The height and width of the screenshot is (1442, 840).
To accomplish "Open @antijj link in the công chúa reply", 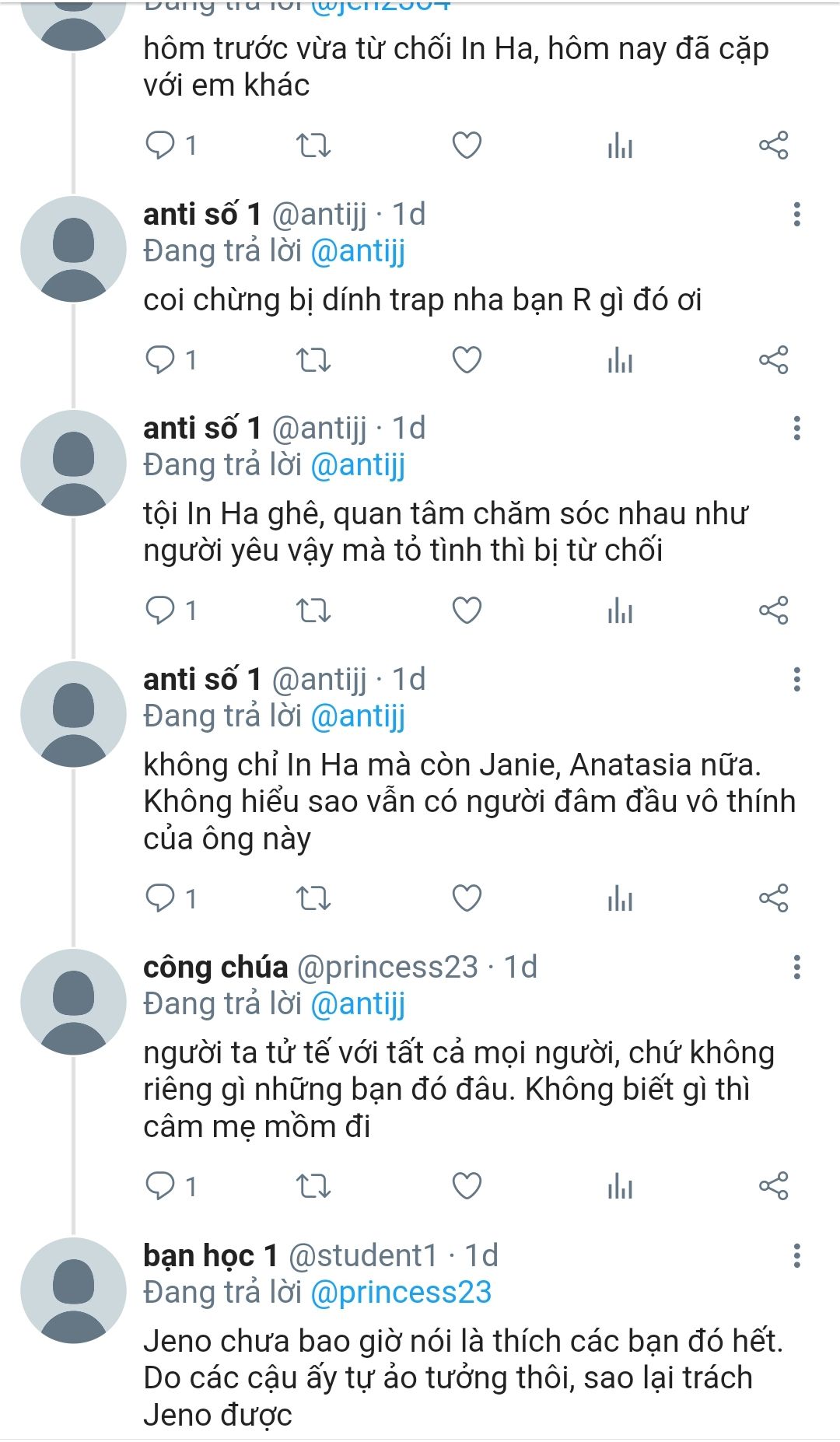I will coord(358,1005).
